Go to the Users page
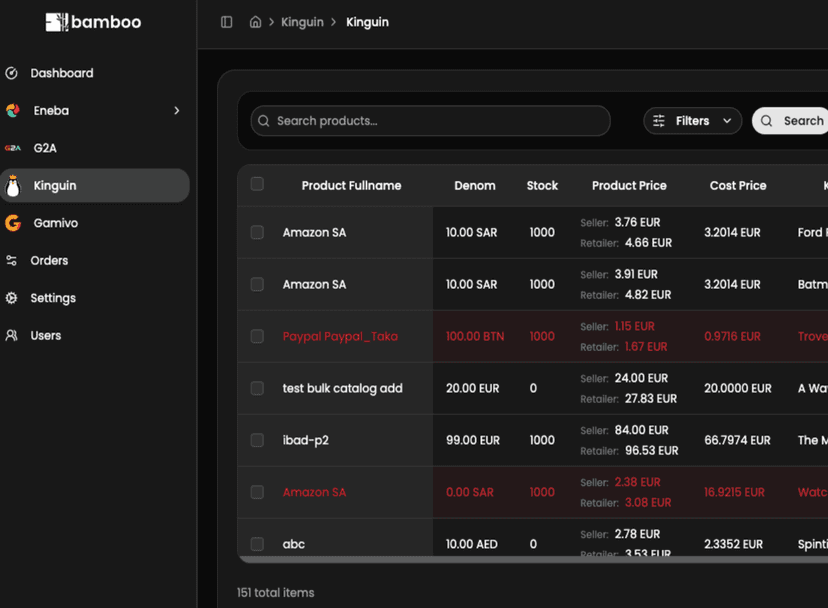 click(x=45, y=336)
